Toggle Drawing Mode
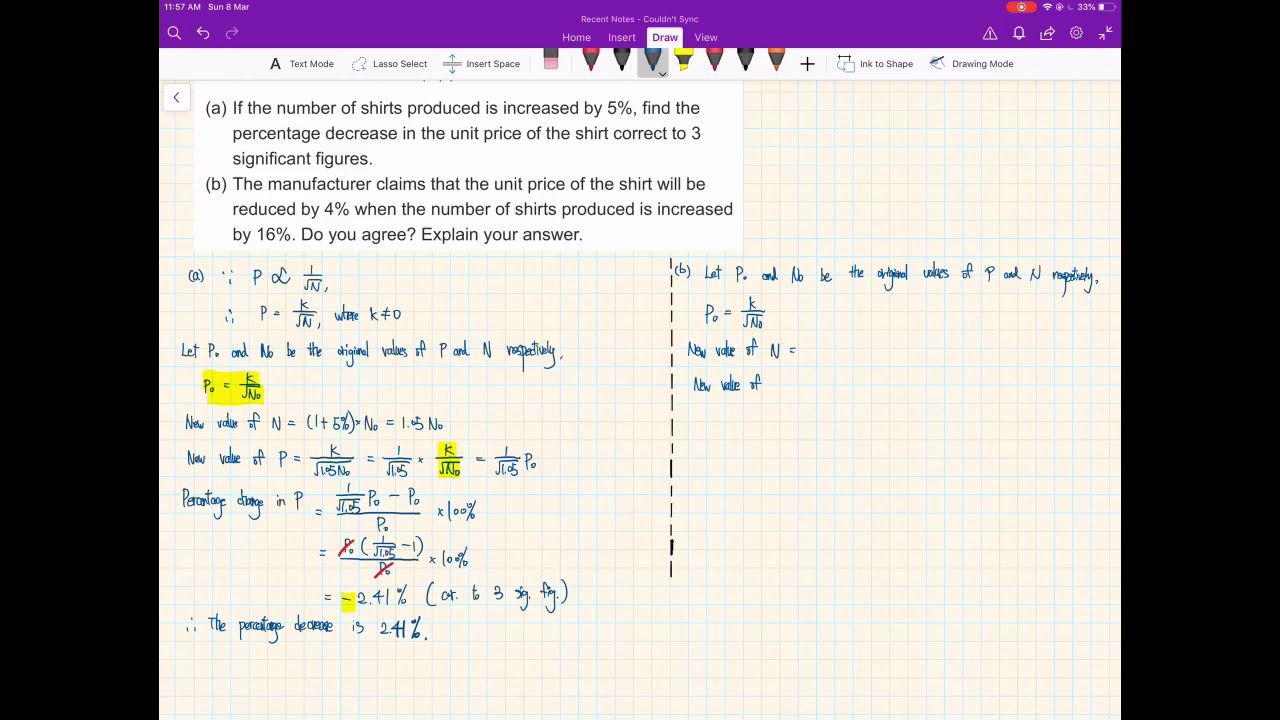Screen dimensions: 1280x720 pyautogui.click(x=971, y=64)
